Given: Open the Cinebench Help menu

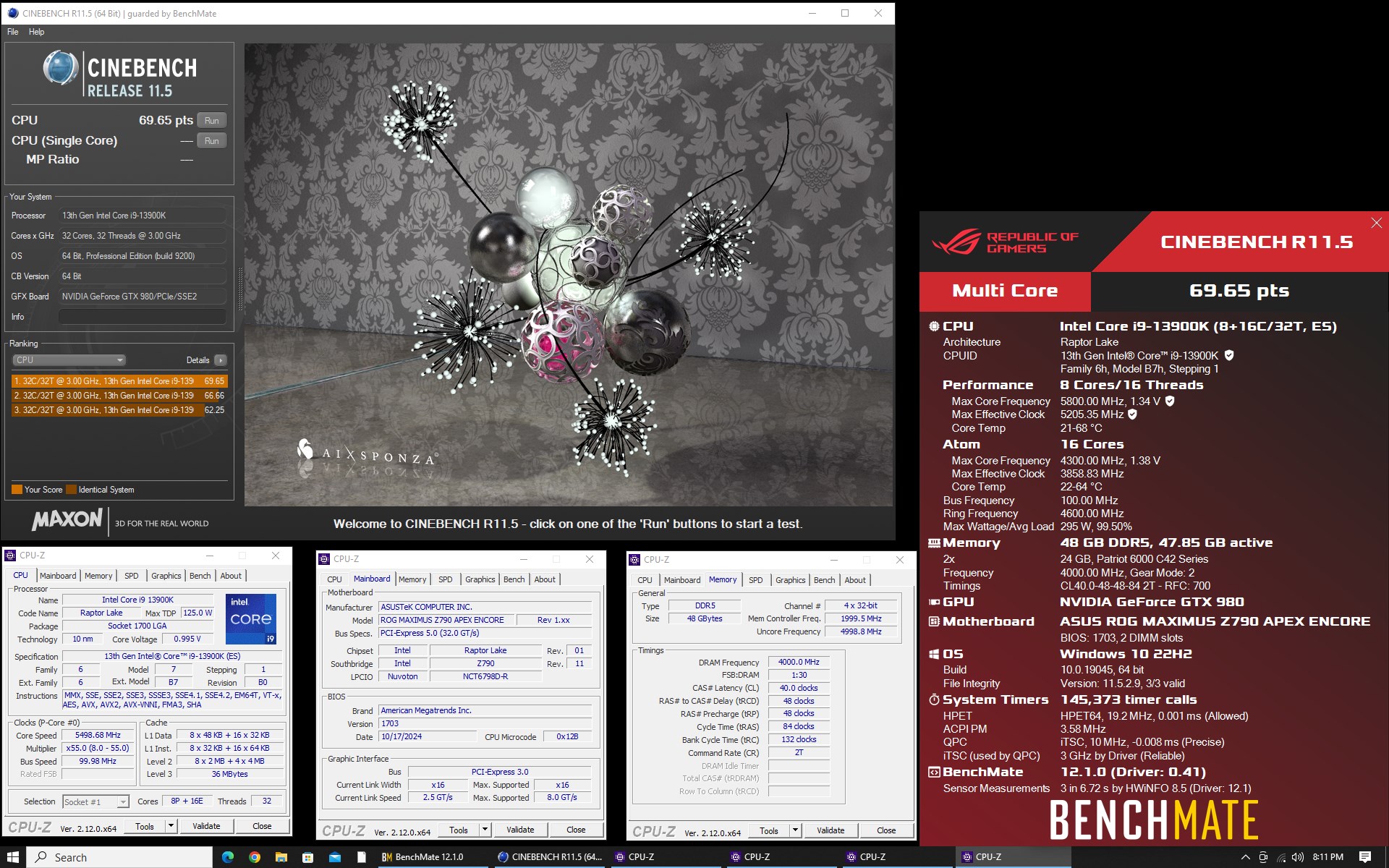Looking at the screenshot, I should click(36, 32).
